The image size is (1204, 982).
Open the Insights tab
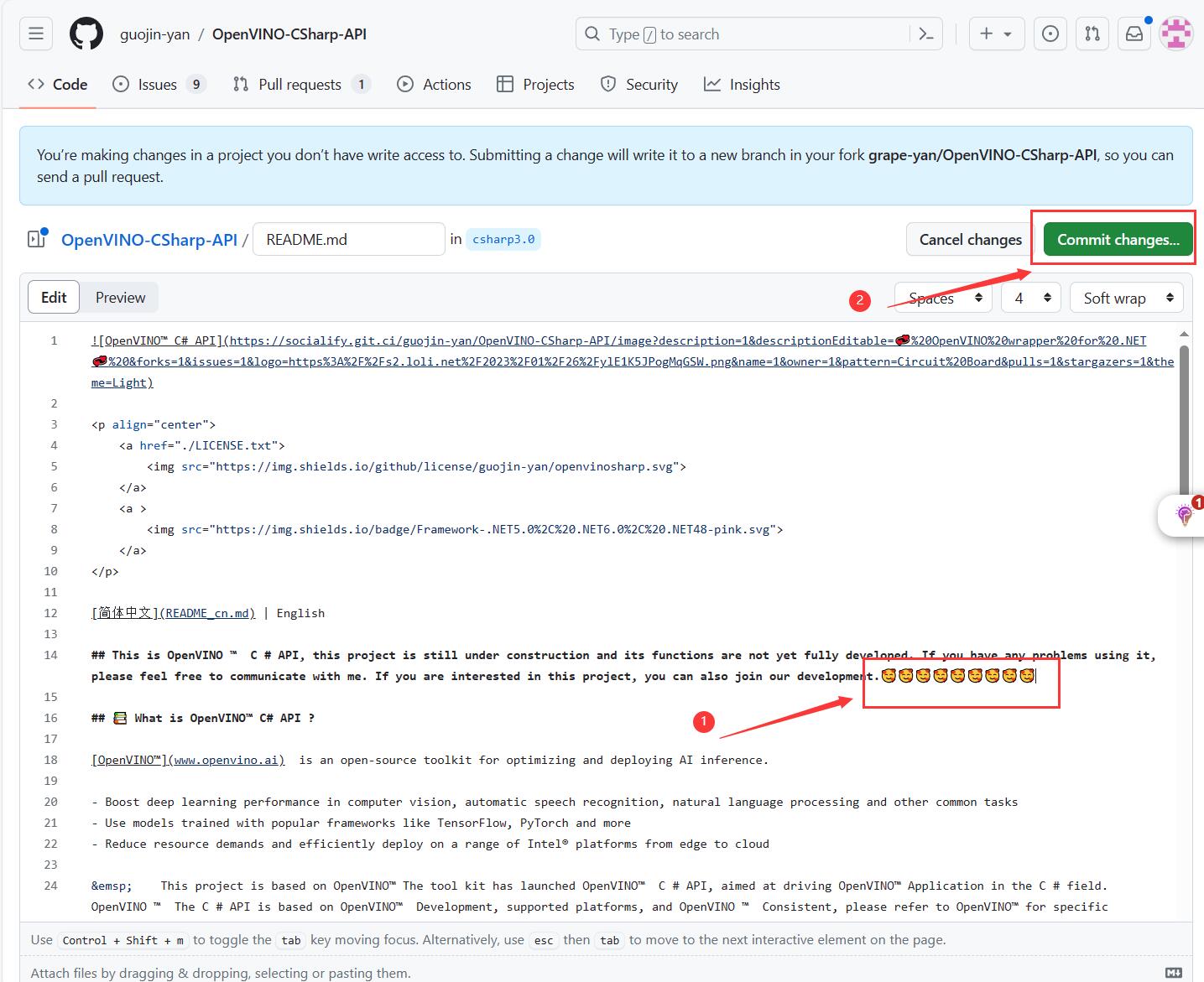coord(742,85)
